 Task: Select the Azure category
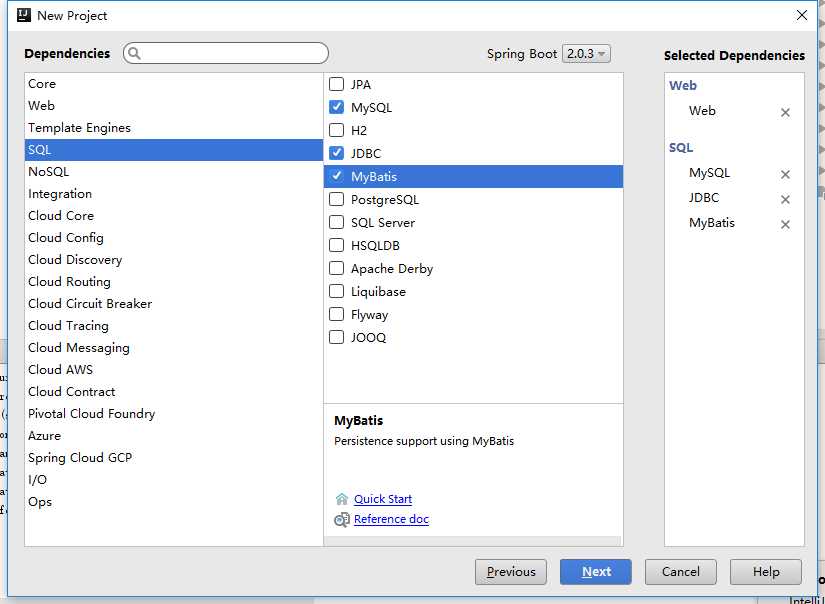[x=174, y=436]
